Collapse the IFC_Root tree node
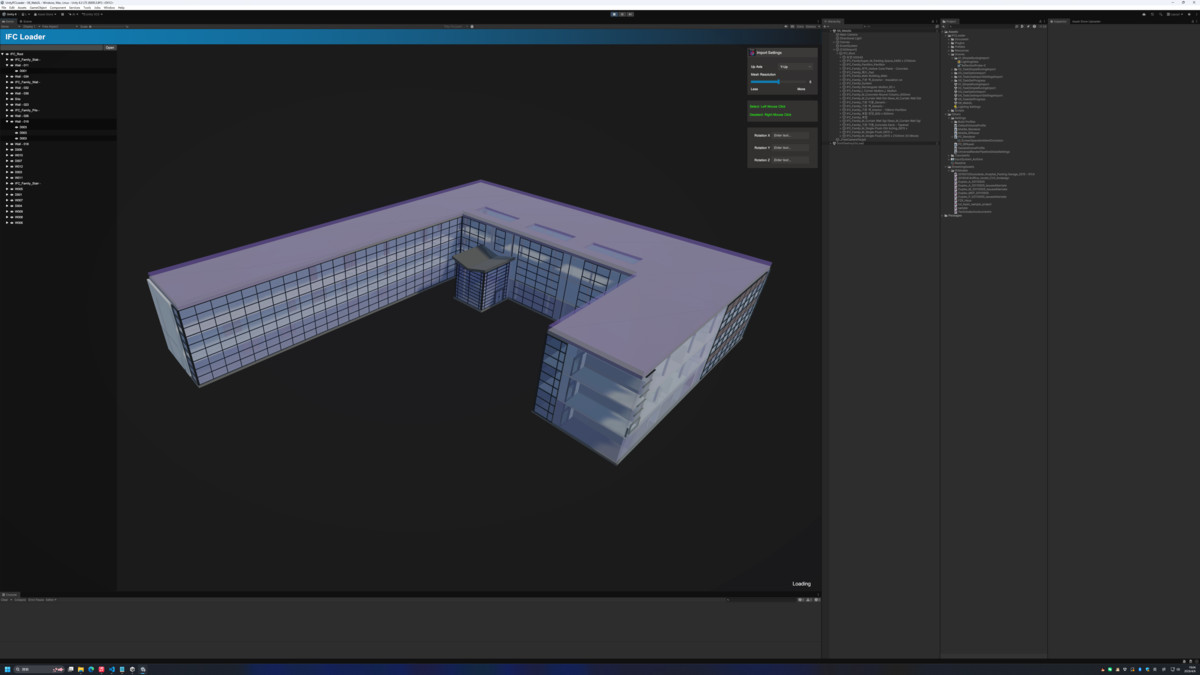The width and height of the screenshot is (1200, 675). click(x=4, y=54)
